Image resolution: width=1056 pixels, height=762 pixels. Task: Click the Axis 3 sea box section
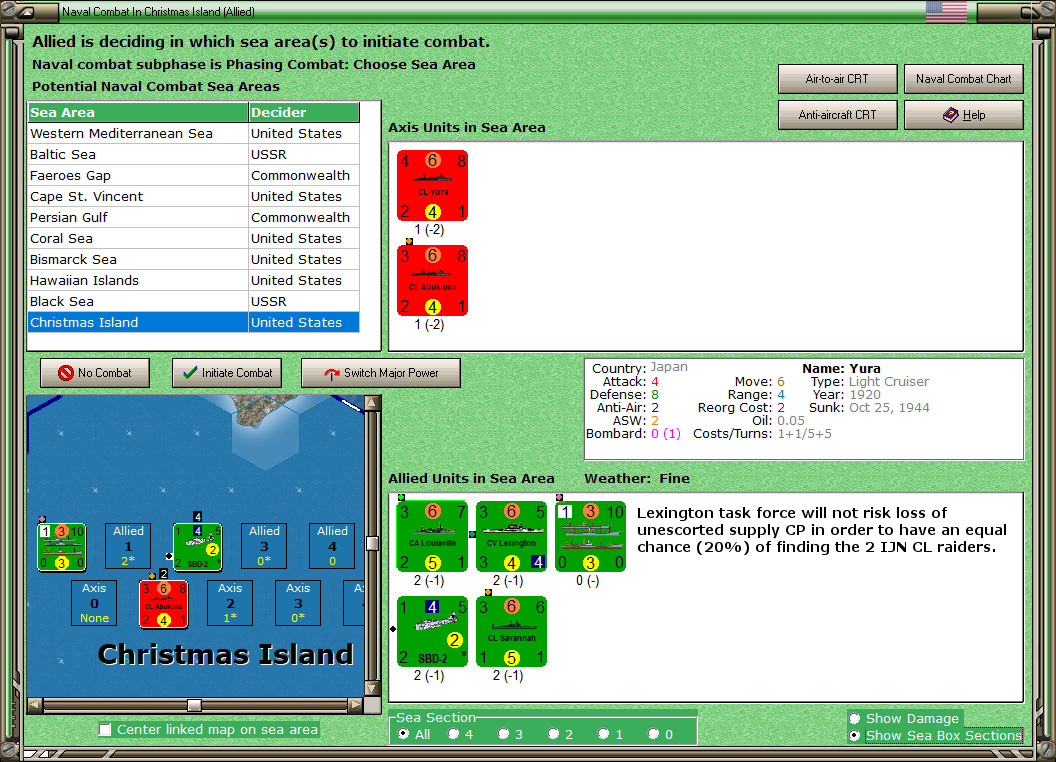tap(298, 603)
